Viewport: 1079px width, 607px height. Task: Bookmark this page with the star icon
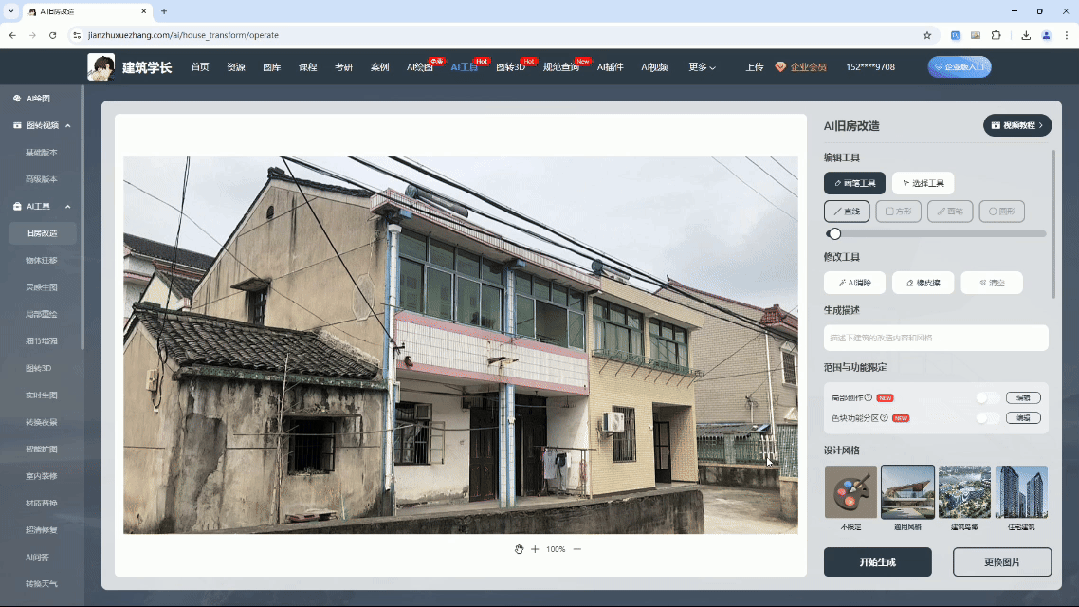(x=927, y=35)
